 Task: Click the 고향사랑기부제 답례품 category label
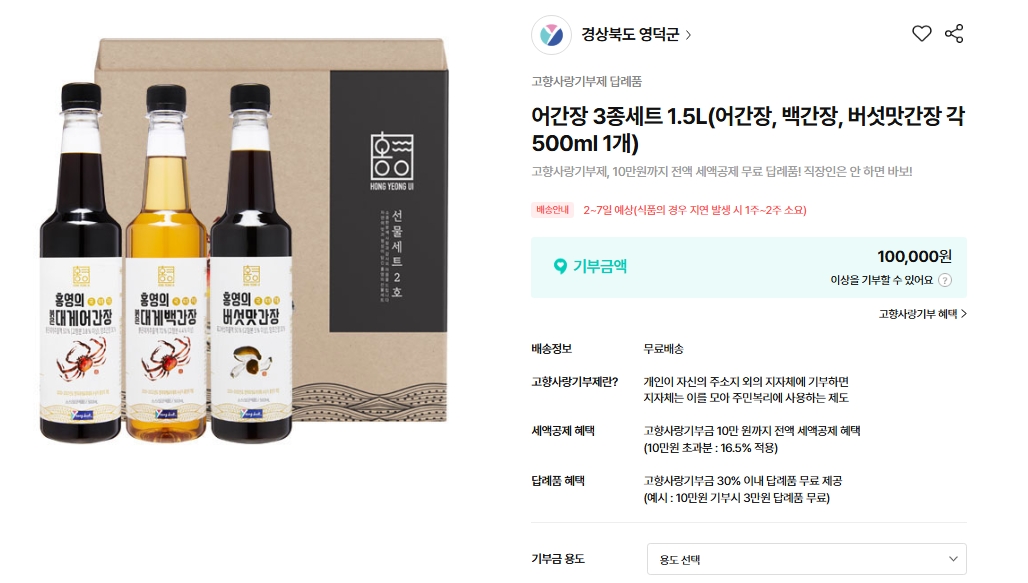pyautogui.click(x=586, y=81)
